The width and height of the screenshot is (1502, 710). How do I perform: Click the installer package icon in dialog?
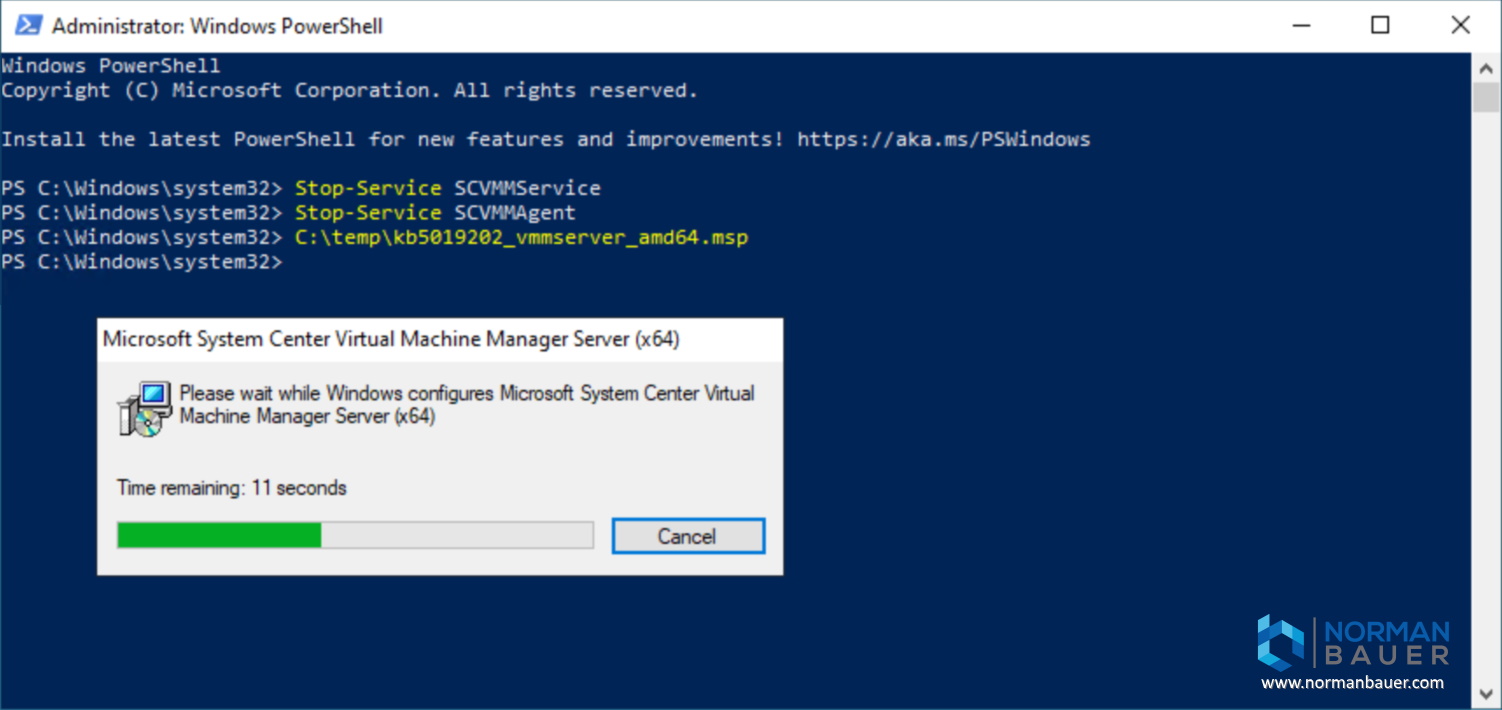(145, 408)
